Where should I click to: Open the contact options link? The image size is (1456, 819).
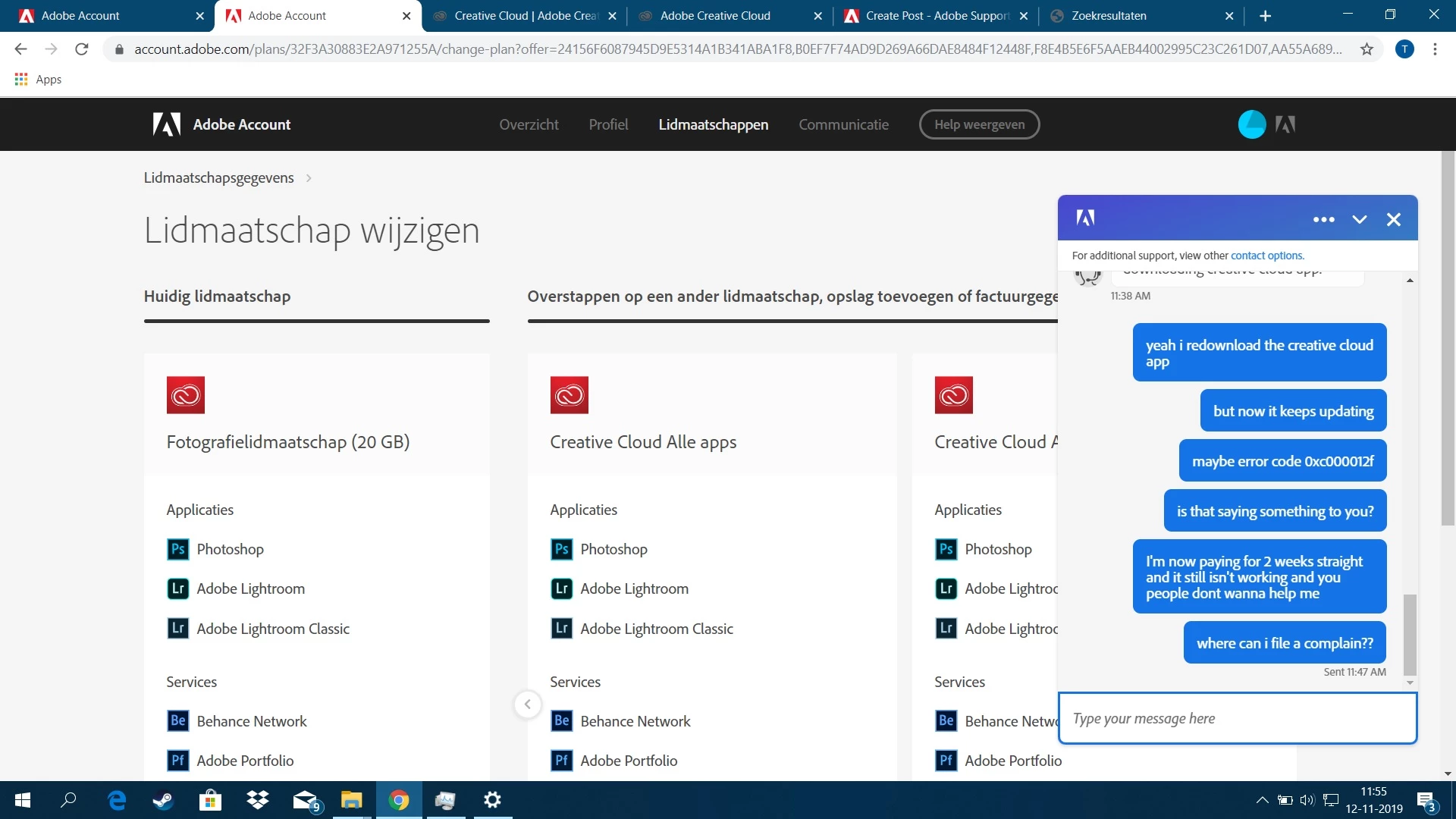pos(1266,256)
